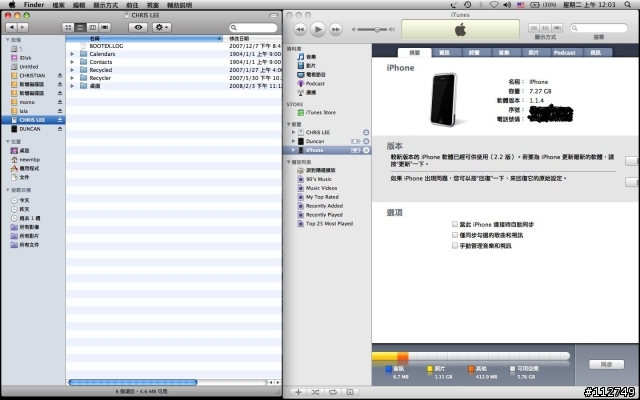Expand the Recycler folder
640x400 pixels.
(72, 78)
